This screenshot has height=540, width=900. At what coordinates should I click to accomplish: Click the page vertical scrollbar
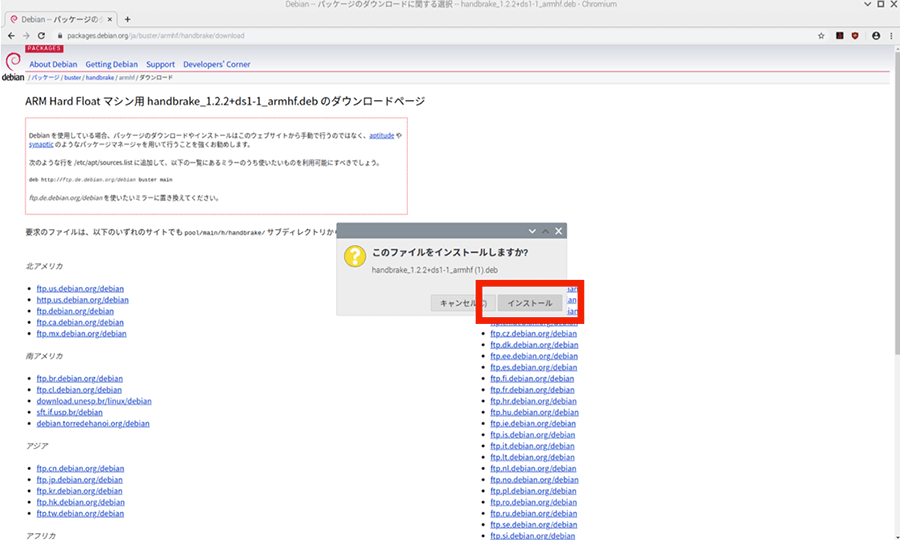tap(897, 201)
